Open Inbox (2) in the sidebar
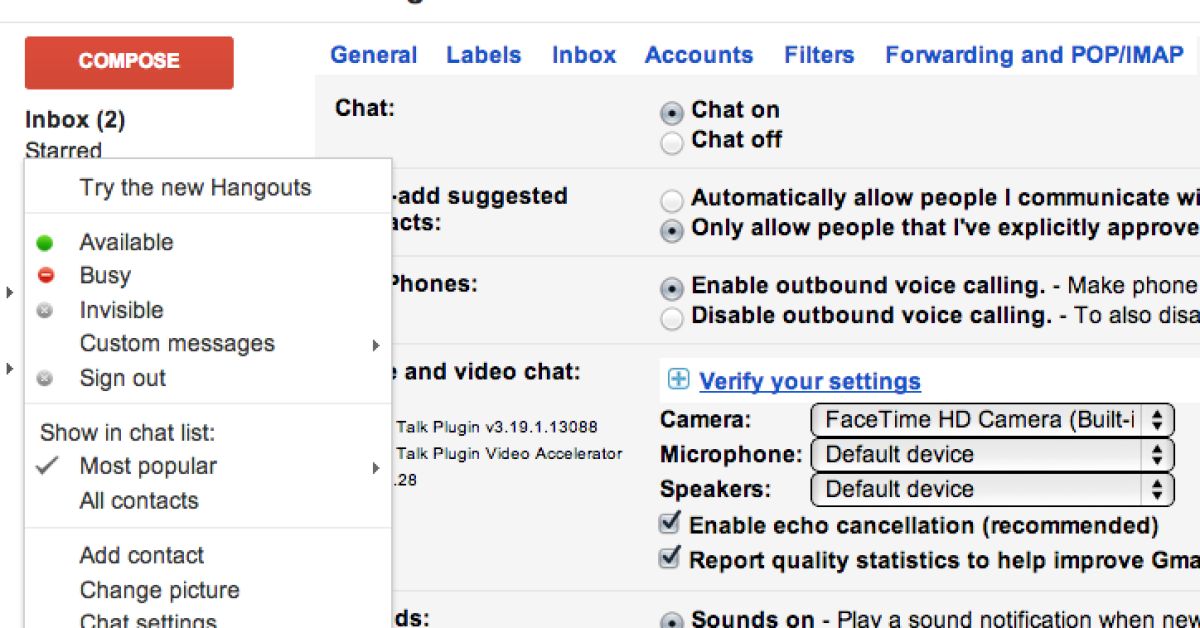 click(x=75, y=120)
